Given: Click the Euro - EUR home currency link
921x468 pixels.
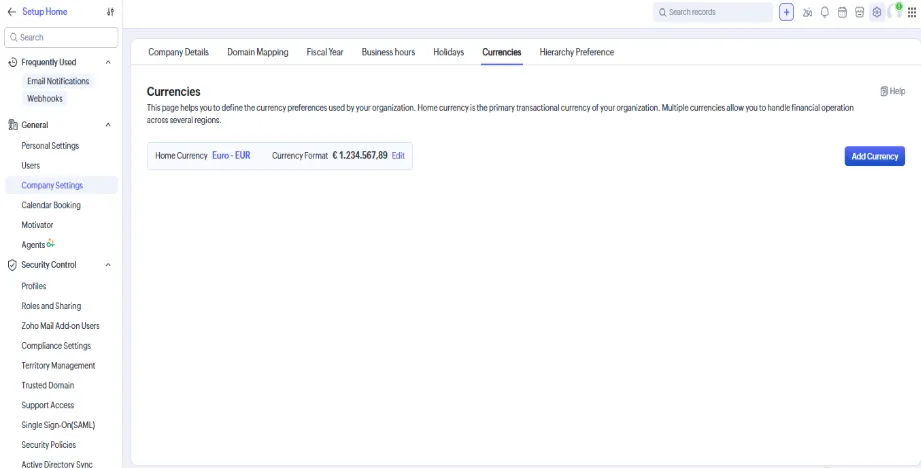Looking at the screenshot, I should (231, 156).
